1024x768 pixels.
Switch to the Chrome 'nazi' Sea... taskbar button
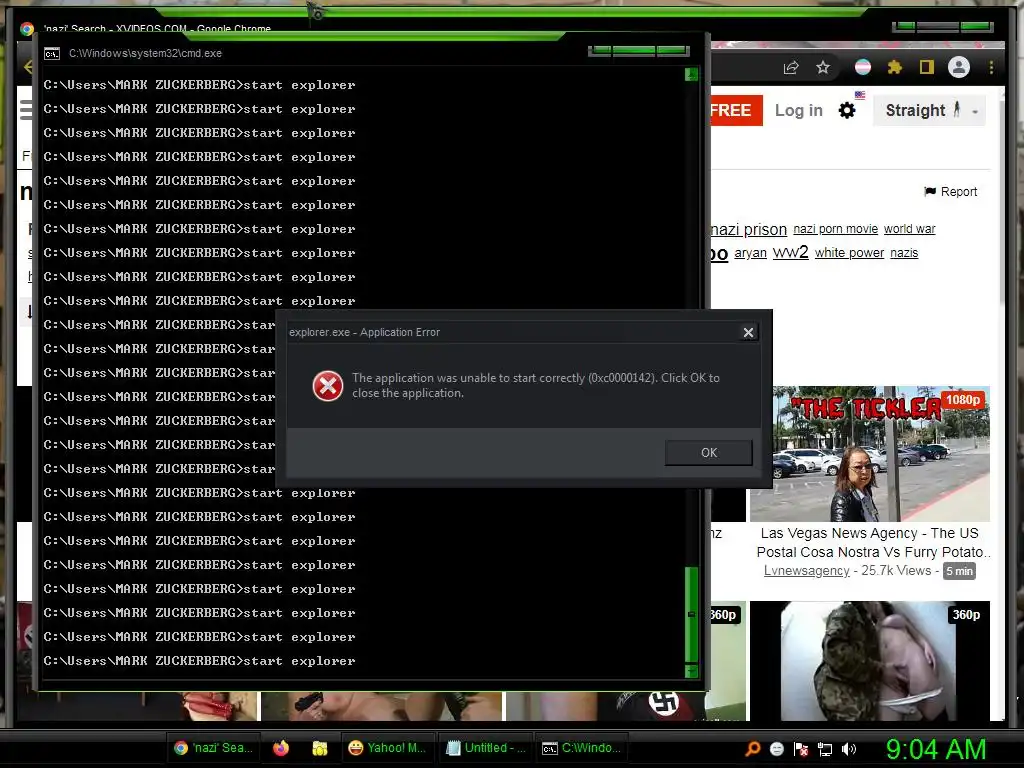(214, 748)
